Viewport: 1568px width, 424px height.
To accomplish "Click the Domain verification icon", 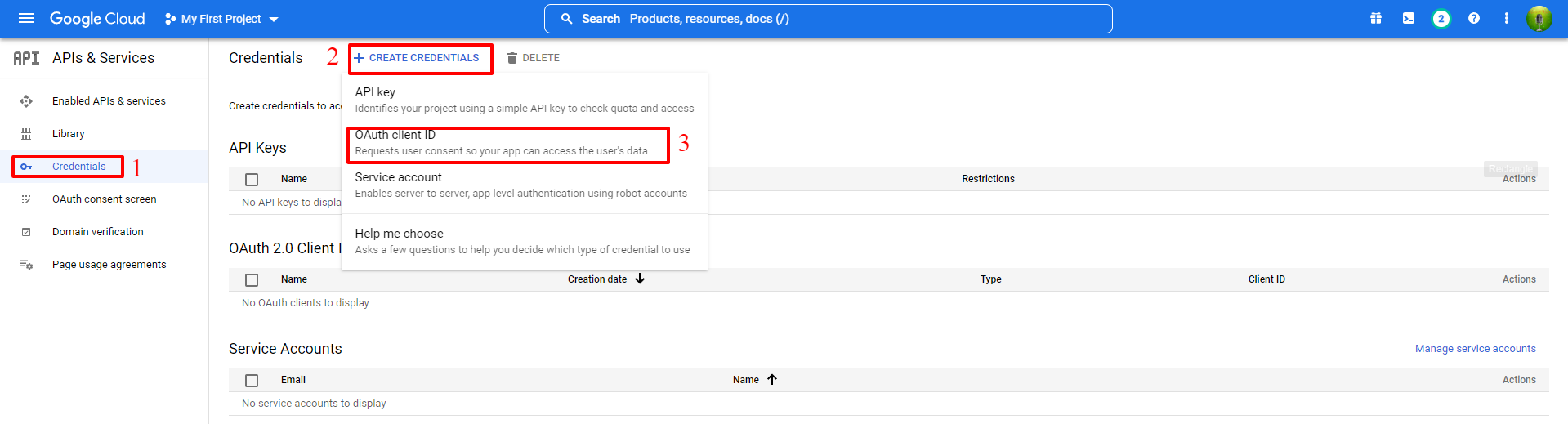I will (26, 232).
